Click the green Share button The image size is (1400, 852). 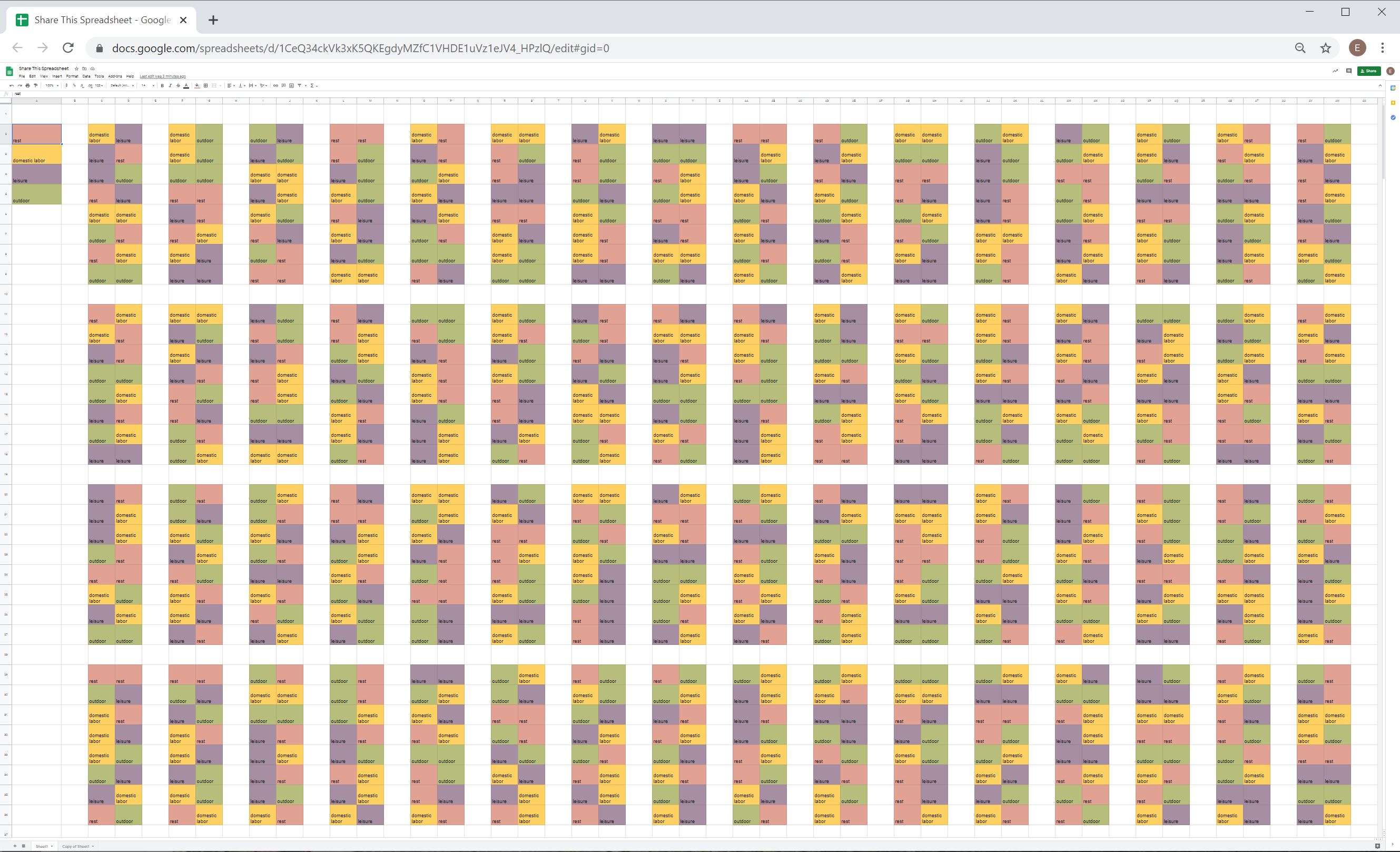(x=1368, y=71)
